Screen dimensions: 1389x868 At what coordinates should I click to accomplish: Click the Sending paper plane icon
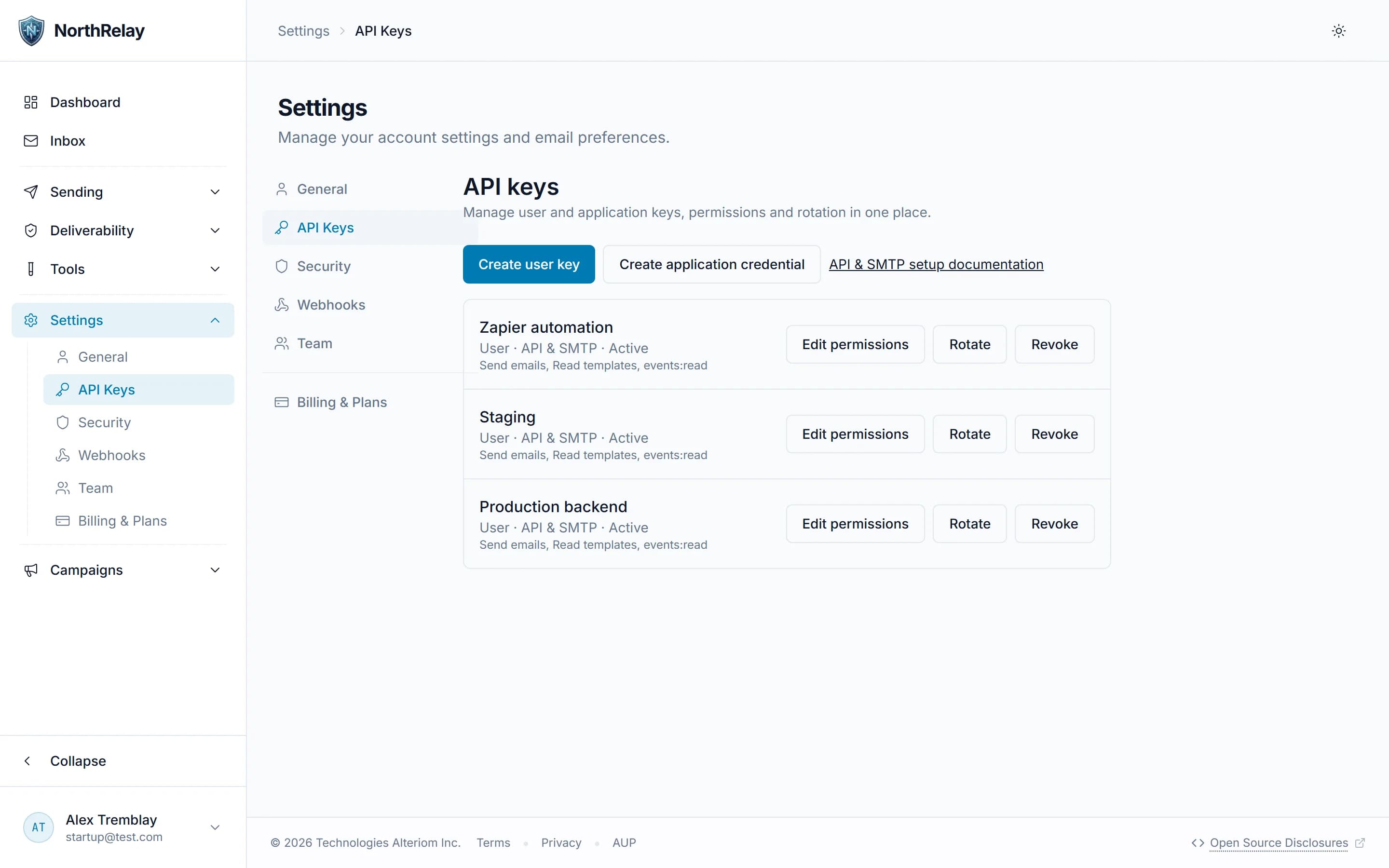click(31, 192)
